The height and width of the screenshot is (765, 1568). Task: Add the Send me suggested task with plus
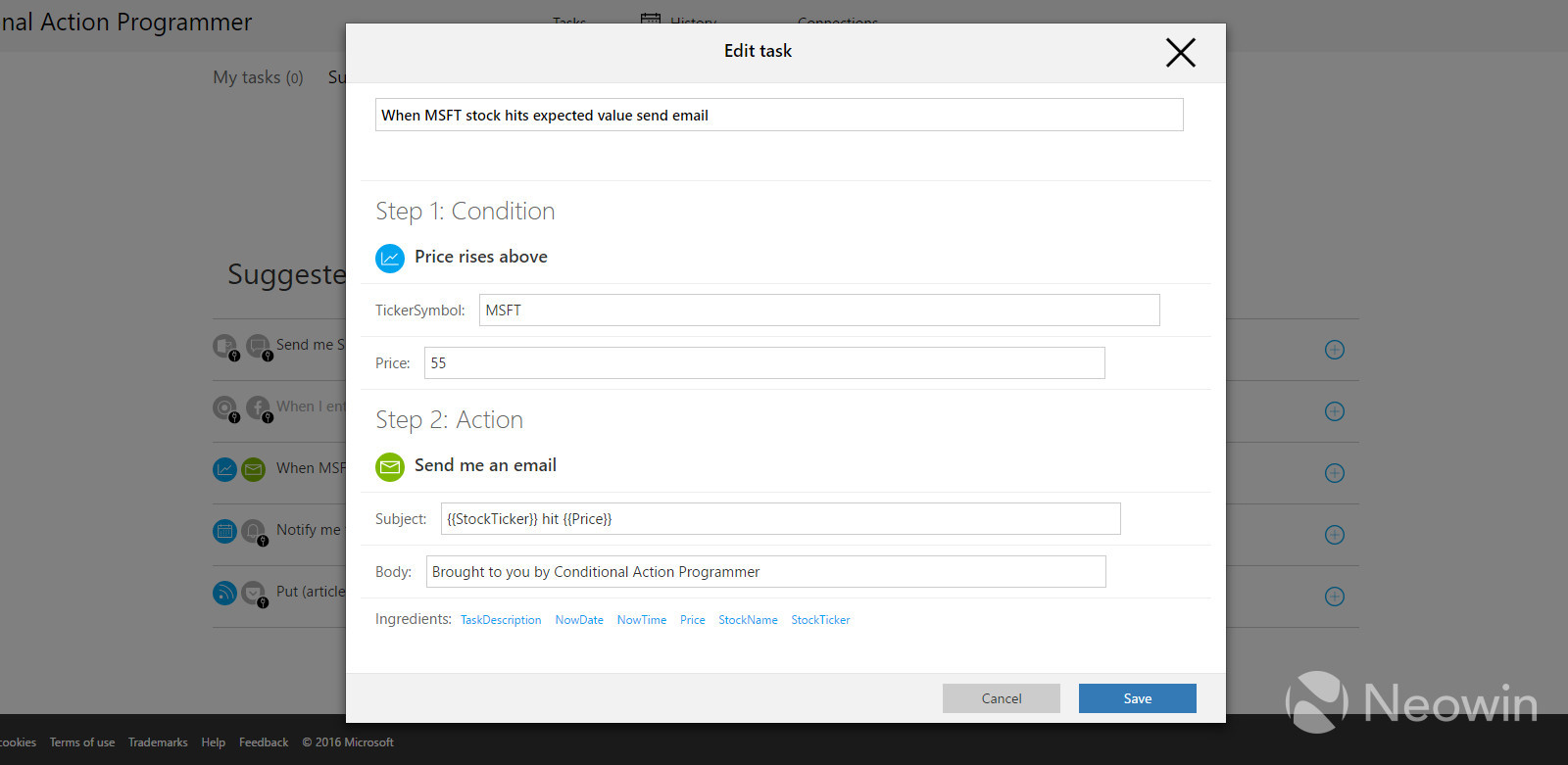(x=1335, y=350)
